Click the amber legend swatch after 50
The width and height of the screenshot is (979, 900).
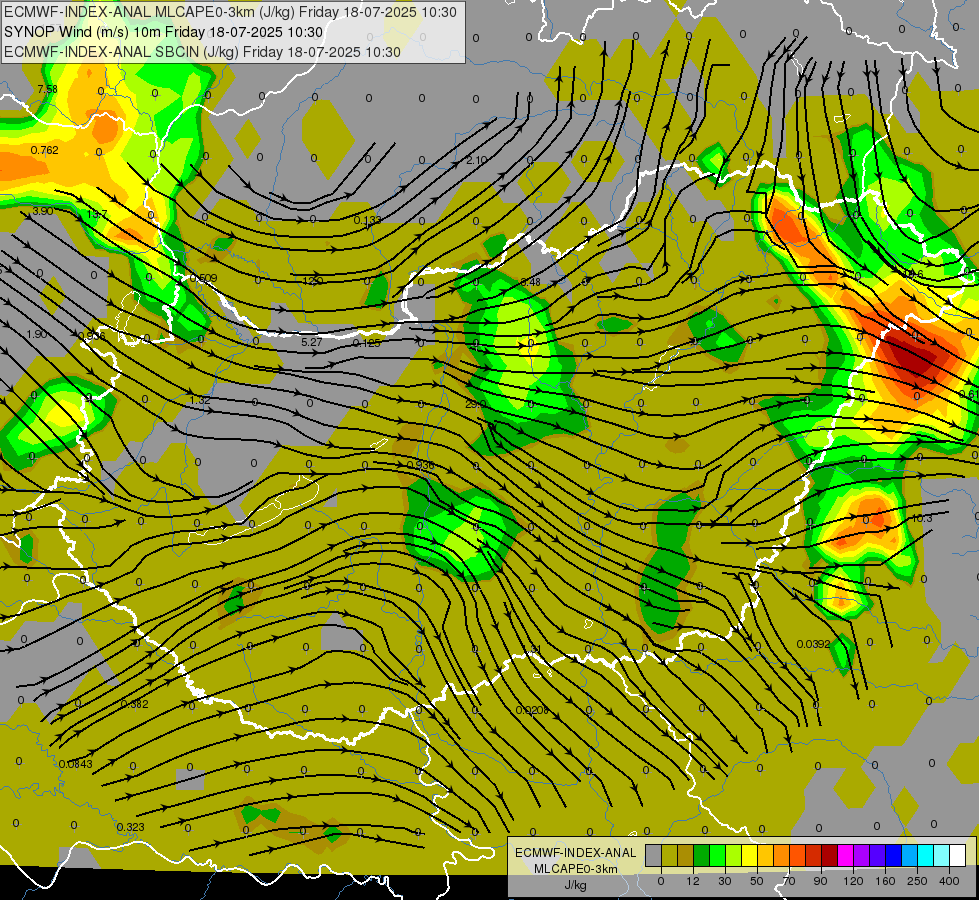point(765,856)
